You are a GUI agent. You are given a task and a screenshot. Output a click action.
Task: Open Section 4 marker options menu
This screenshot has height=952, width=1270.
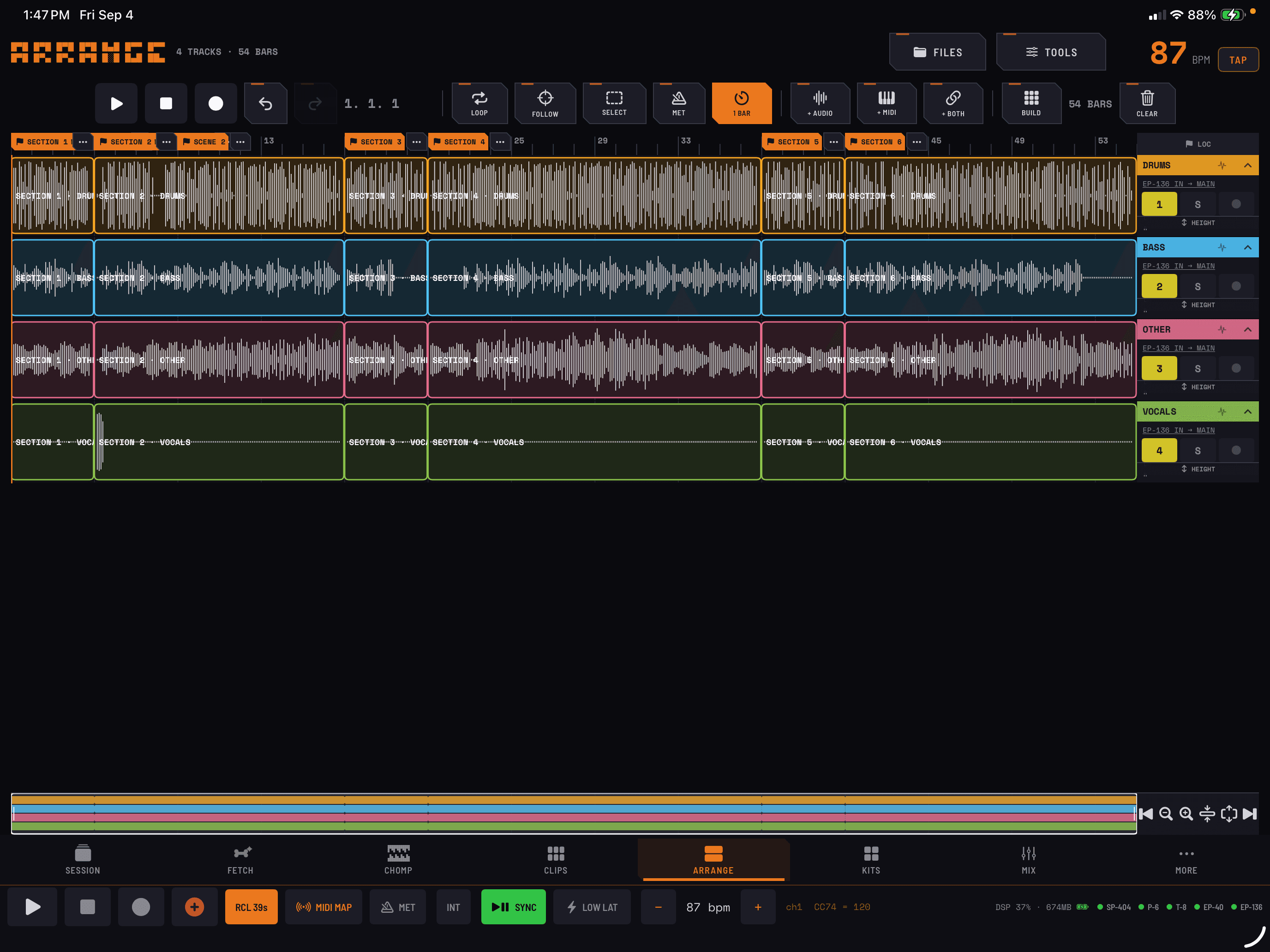500,142
